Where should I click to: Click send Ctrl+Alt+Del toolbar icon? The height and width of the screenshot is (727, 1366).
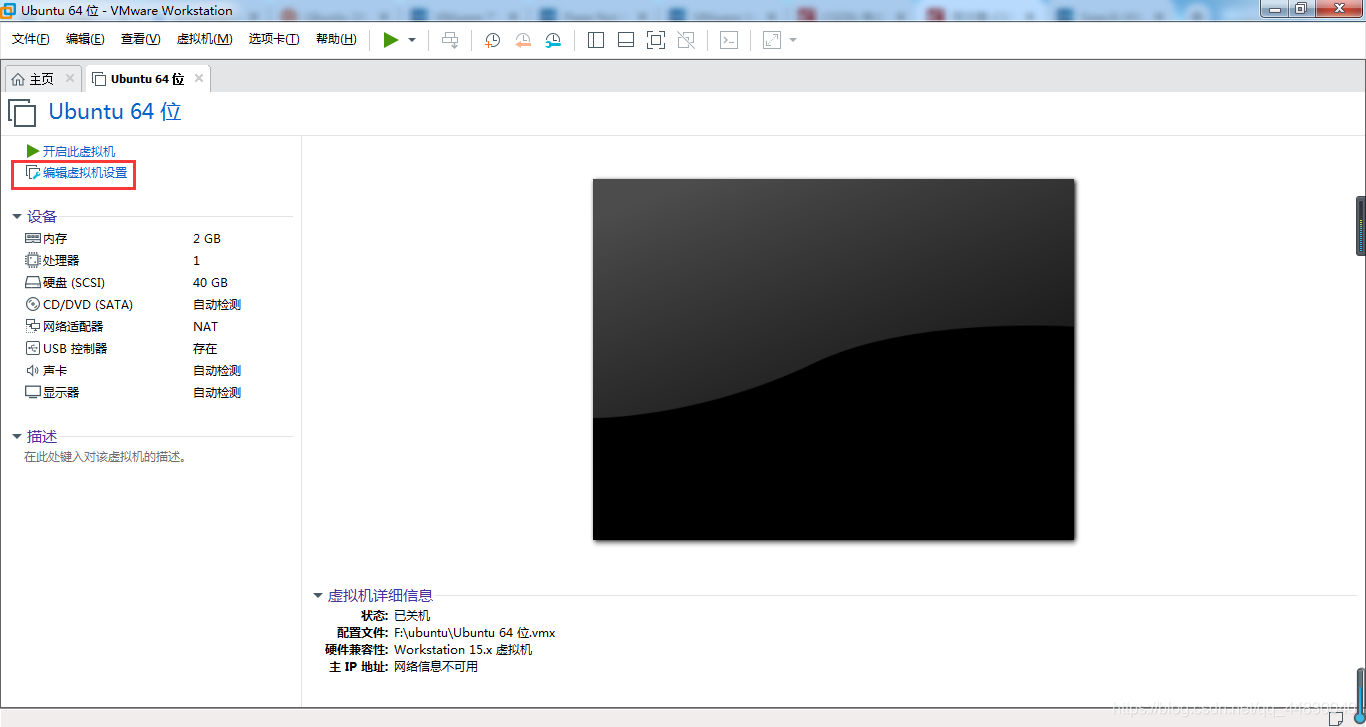point(450,40)
